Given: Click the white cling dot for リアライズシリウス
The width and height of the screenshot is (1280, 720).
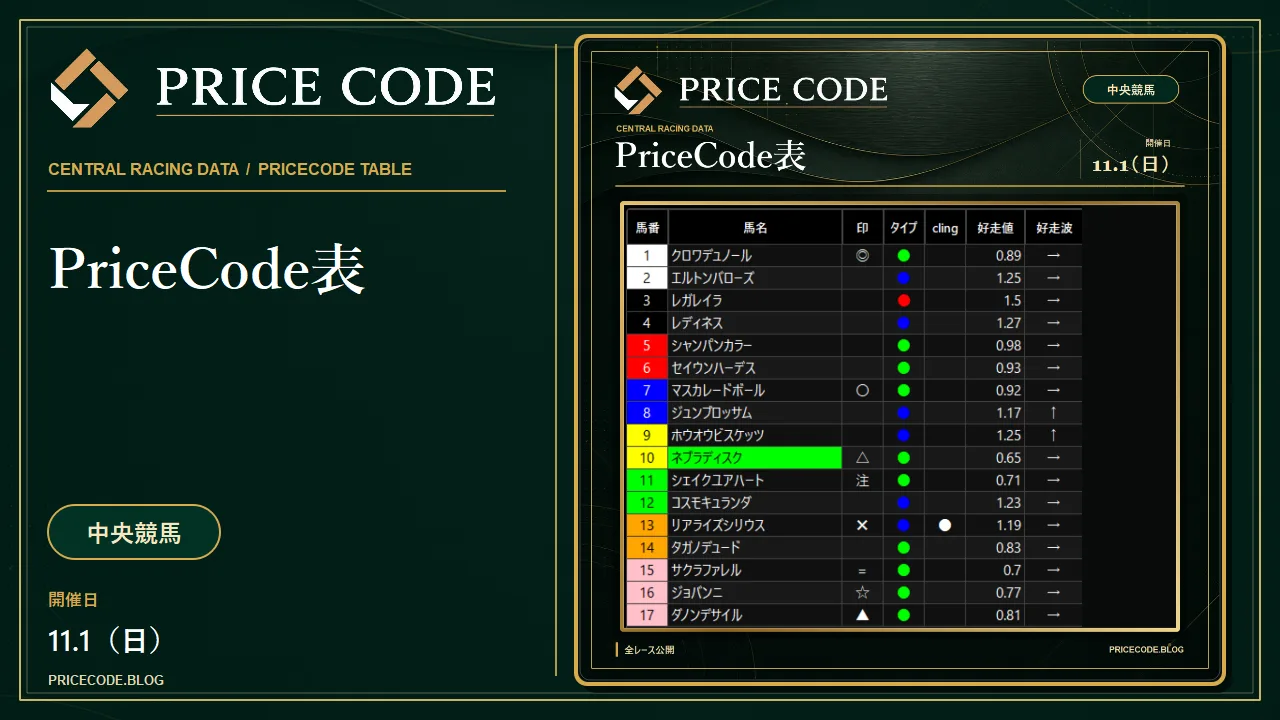Looking at the screenshot, I should pyautogui.click(x=945, y=525).
